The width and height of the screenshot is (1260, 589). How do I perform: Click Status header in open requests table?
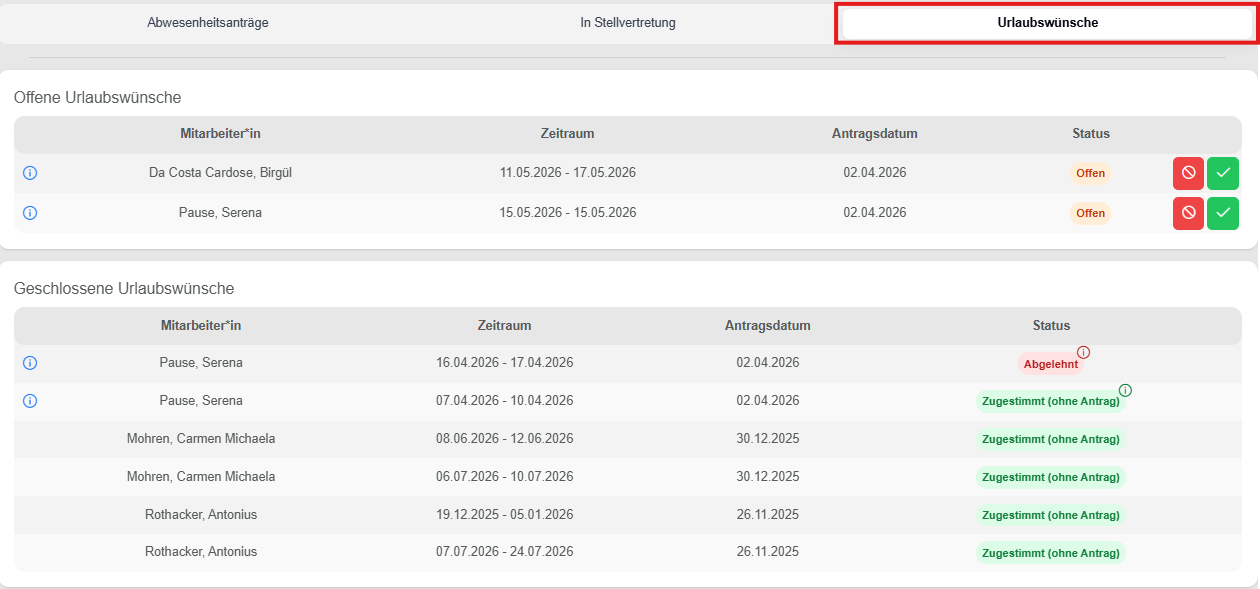point(1090,134)
